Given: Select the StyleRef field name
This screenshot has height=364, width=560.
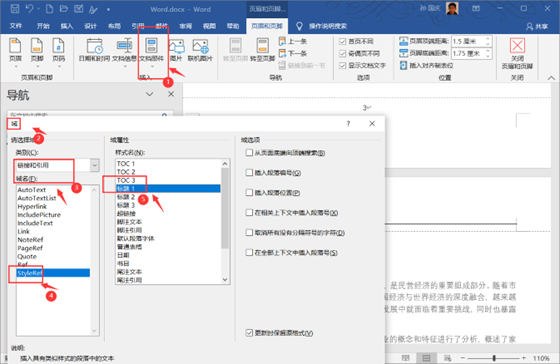Looking at the screenshot, I should tap(53, 273).
